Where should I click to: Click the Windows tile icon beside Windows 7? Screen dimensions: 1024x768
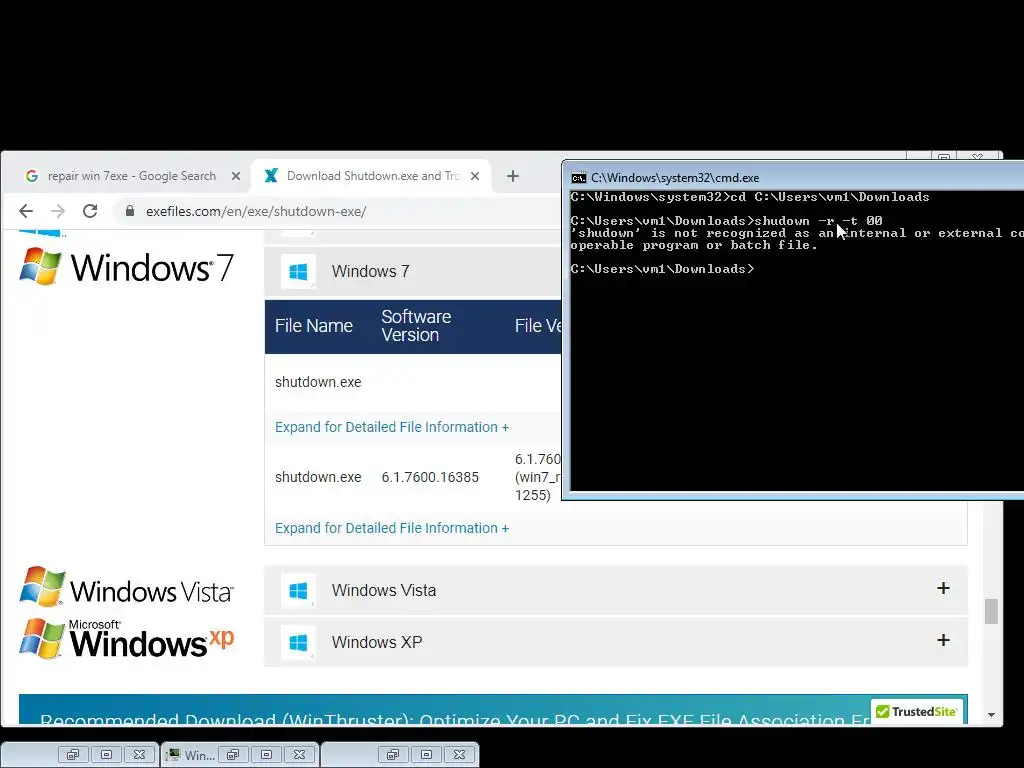pos(298,272)
